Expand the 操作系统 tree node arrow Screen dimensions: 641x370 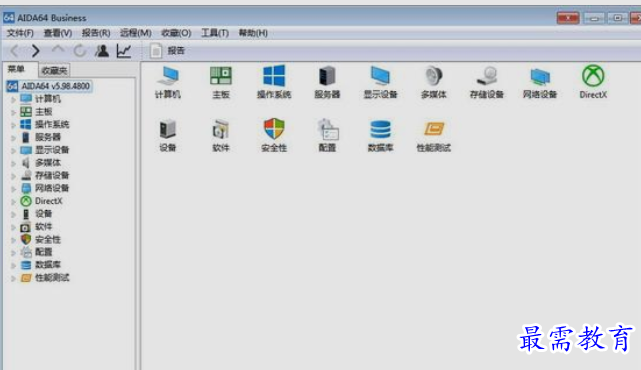[x=13, y=125]
